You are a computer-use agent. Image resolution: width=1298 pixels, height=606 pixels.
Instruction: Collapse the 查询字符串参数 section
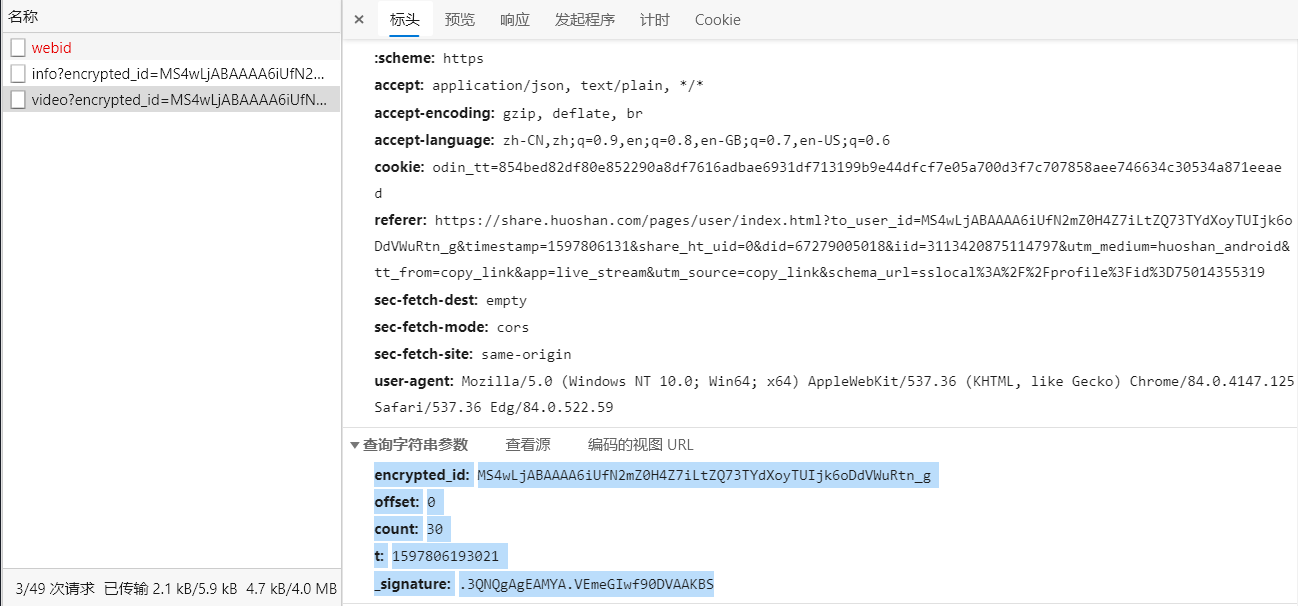point(408,445)
